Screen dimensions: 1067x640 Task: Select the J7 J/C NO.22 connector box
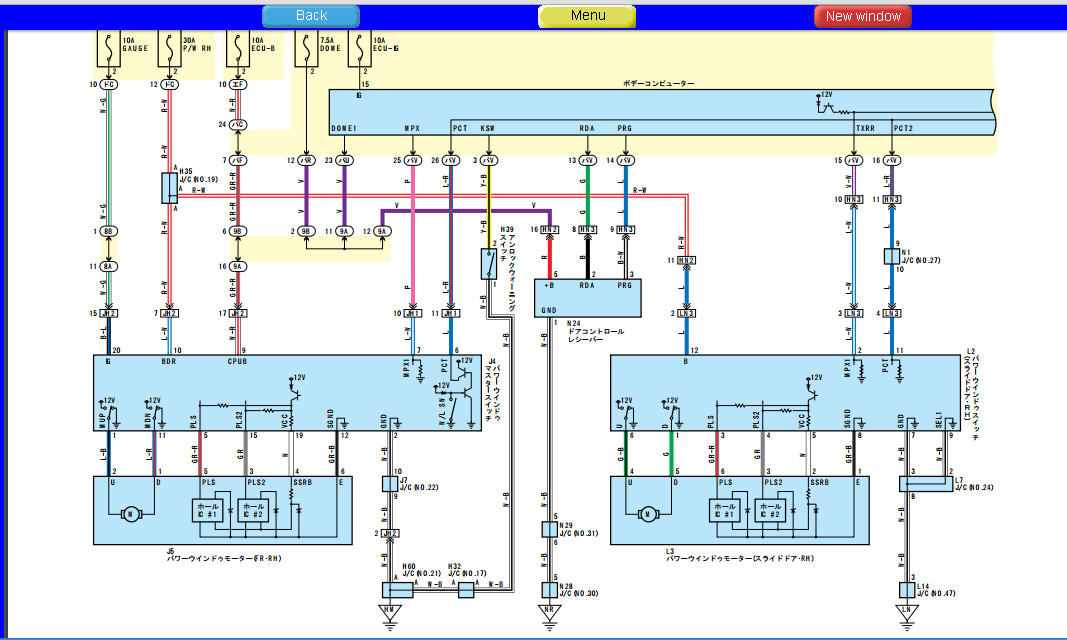pyautogui.click(x=390, y=484)
